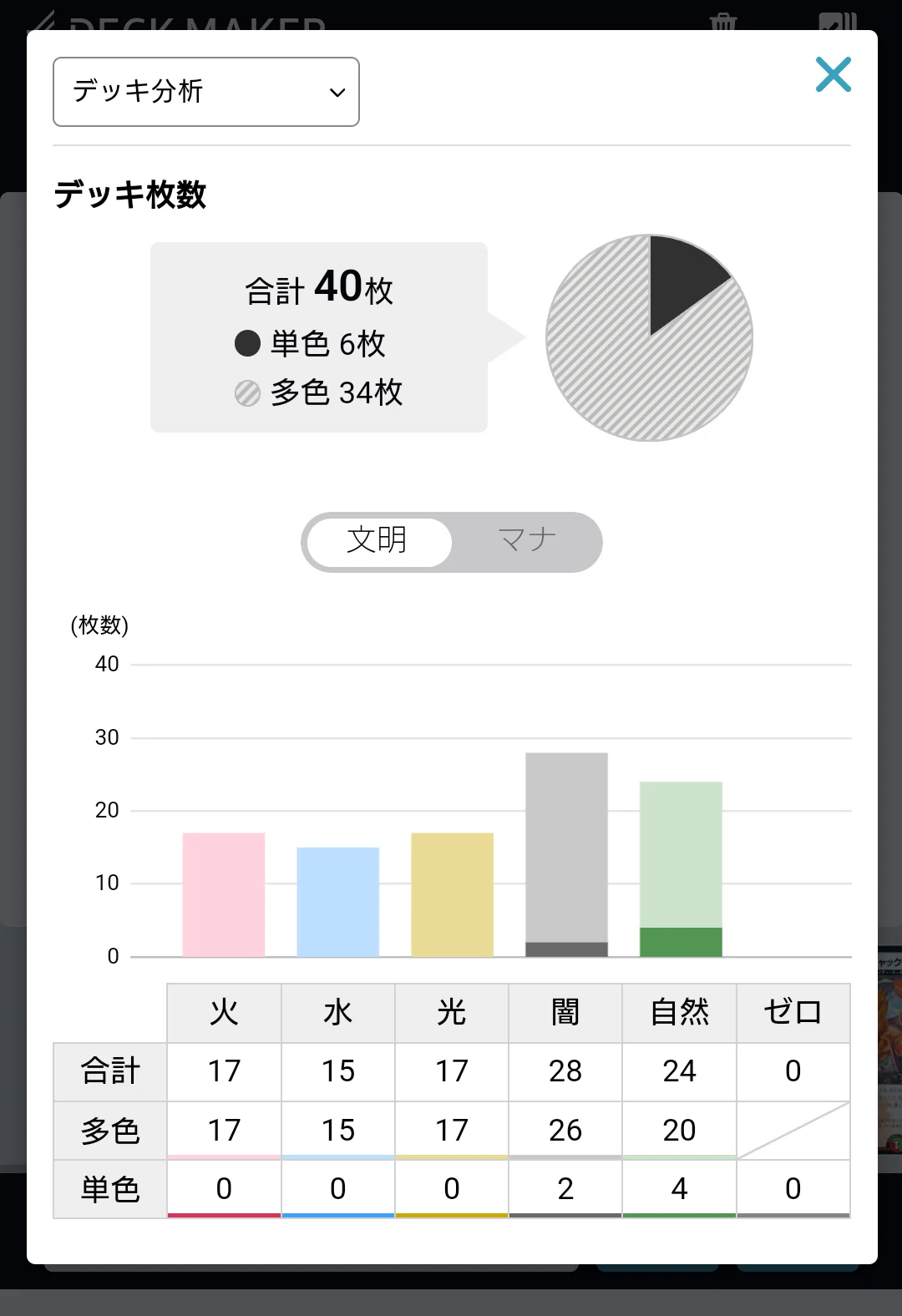The width and height of the screenshot is (902, 1316).
Task: Click the checklist icon at top right
Action: click(838, 21)
